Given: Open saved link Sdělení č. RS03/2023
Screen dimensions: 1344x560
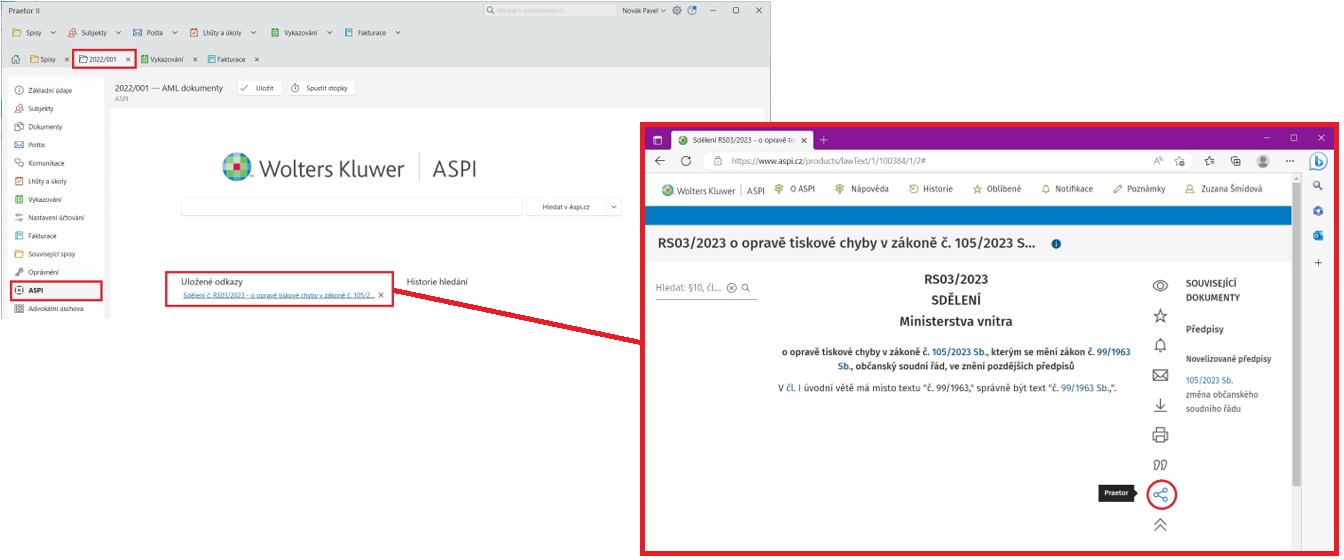Looking at the screenshot, I should coord(278,296).
